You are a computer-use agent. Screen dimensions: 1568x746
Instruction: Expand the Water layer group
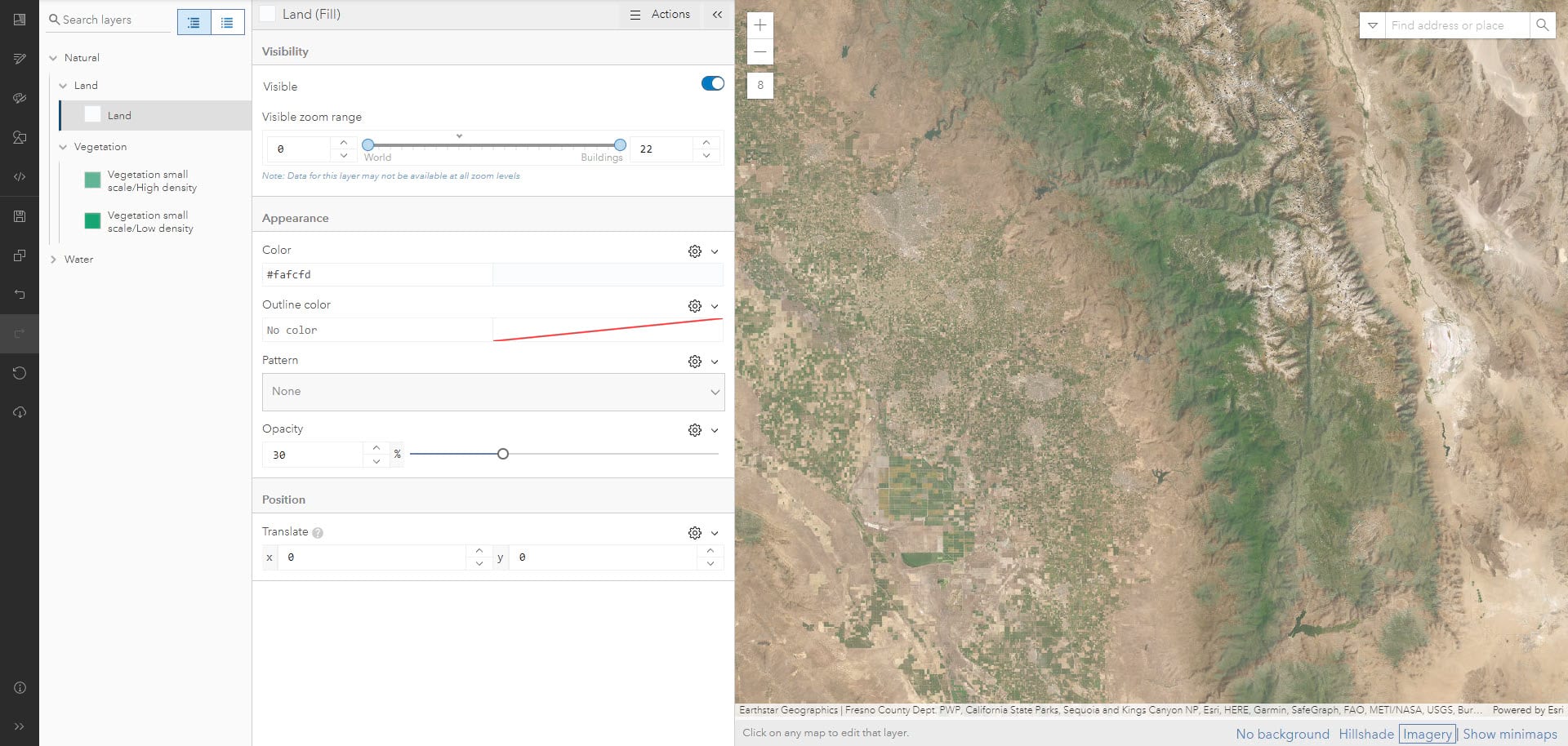pos(53,260)
